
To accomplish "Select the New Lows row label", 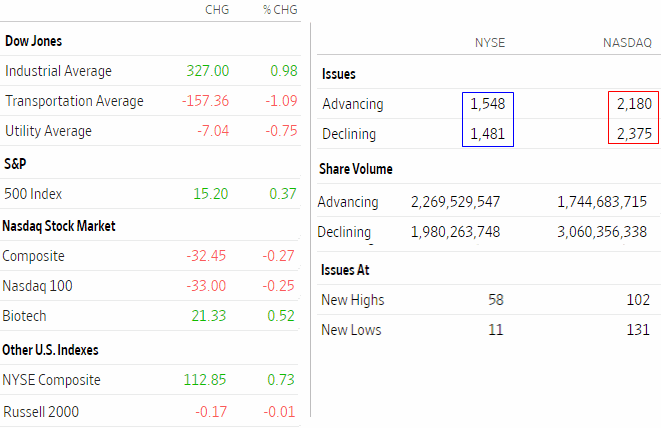I will (350, 330).
